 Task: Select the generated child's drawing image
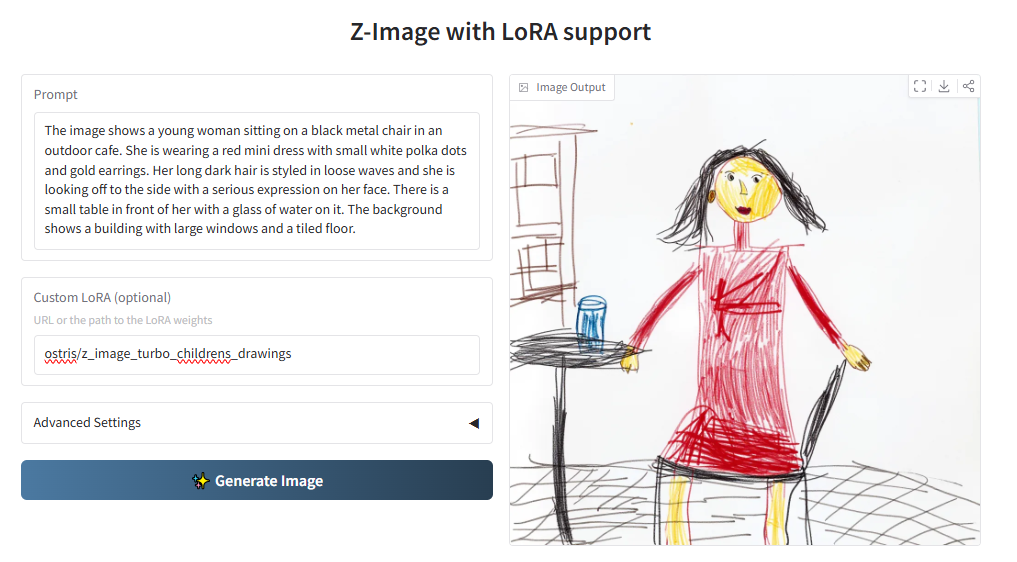click(x=744, y=330)
